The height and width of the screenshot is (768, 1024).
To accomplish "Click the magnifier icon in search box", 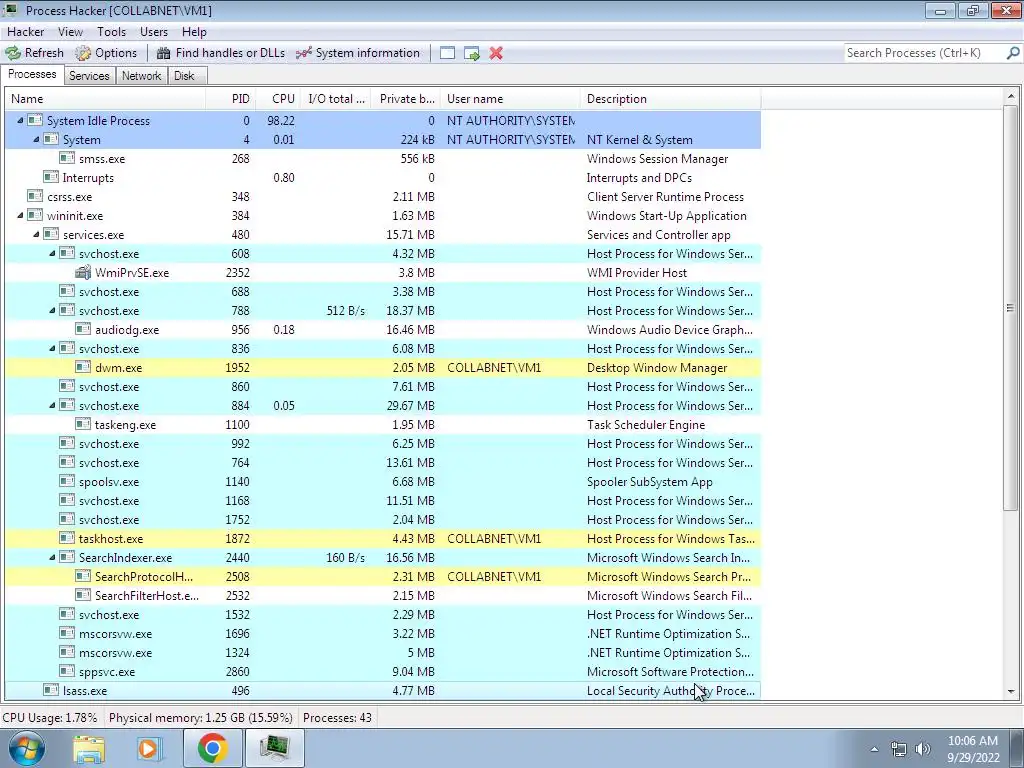I will pos(1013,53).
